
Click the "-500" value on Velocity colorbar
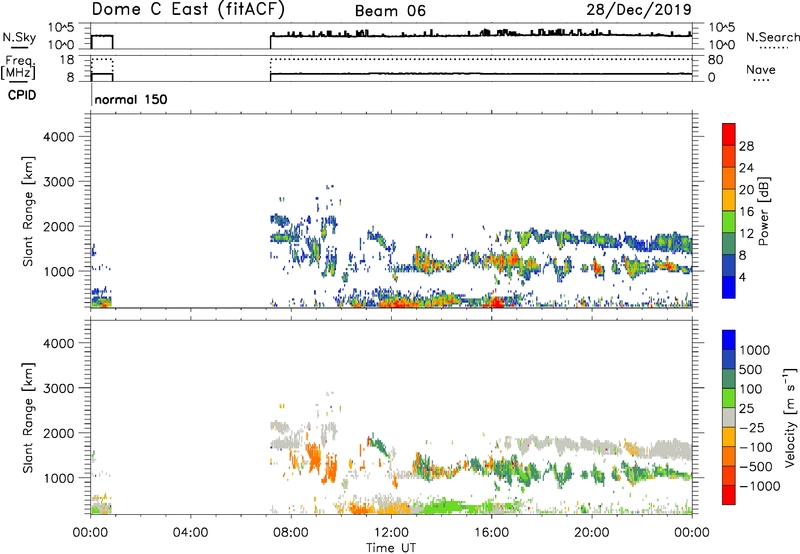(x=756, y=467)
